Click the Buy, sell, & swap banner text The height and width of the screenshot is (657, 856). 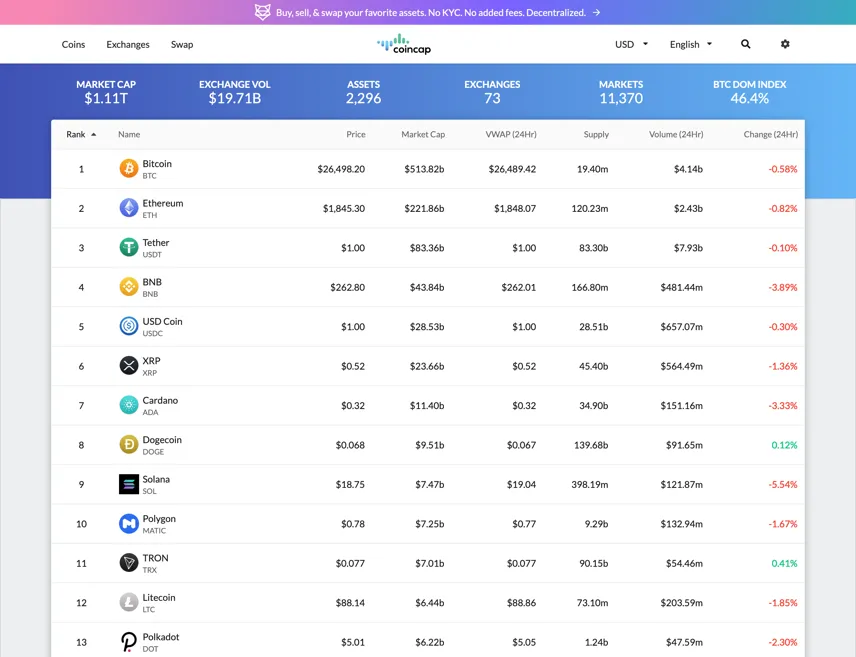431,13
